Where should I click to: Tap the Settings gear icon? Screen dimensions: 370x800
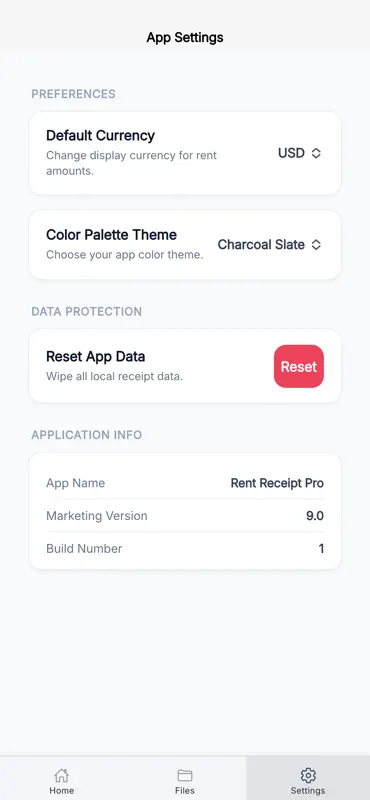pos(308,775)
